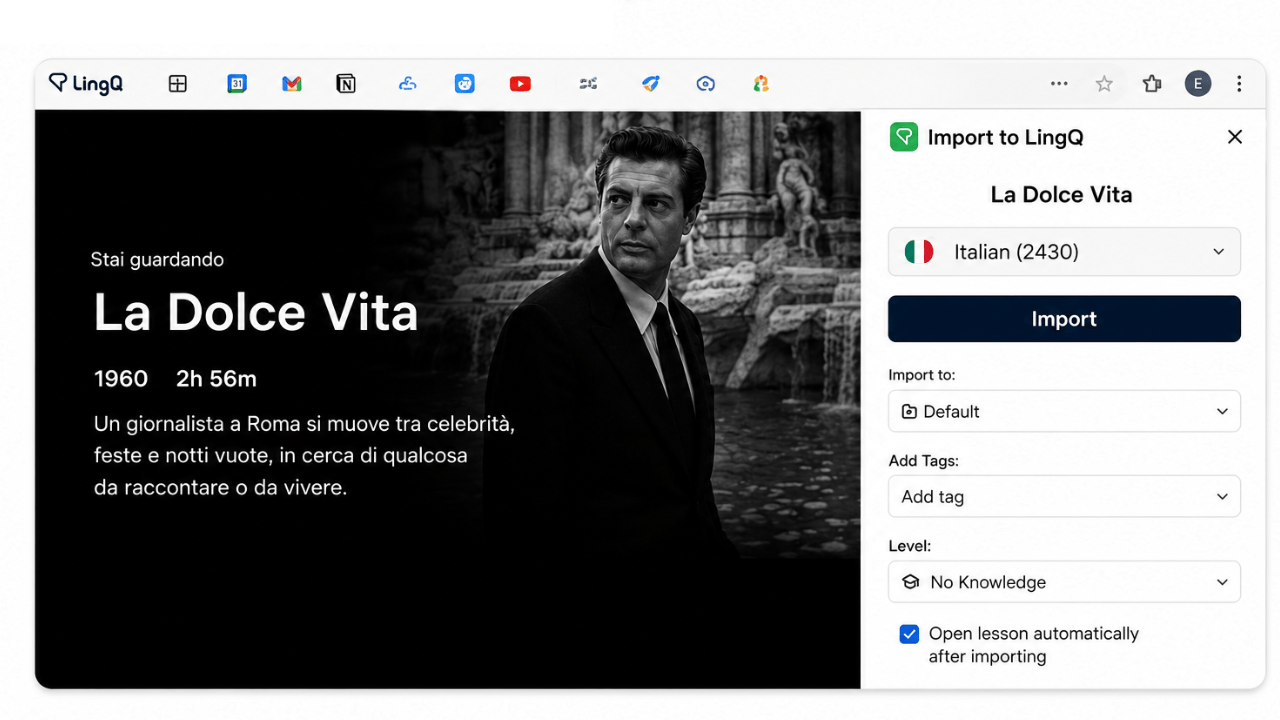Click the Stai guardando label
1280x720 pixels.
click(157, 260)
